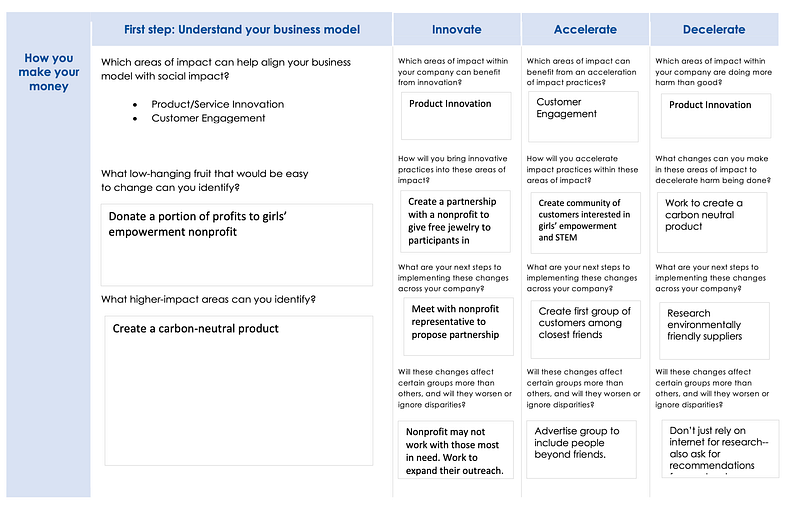The height and width of the screenshot is (515, 800).
Task: Click the Customer Engagement box under Accelerate
Action: coord(583,116)
